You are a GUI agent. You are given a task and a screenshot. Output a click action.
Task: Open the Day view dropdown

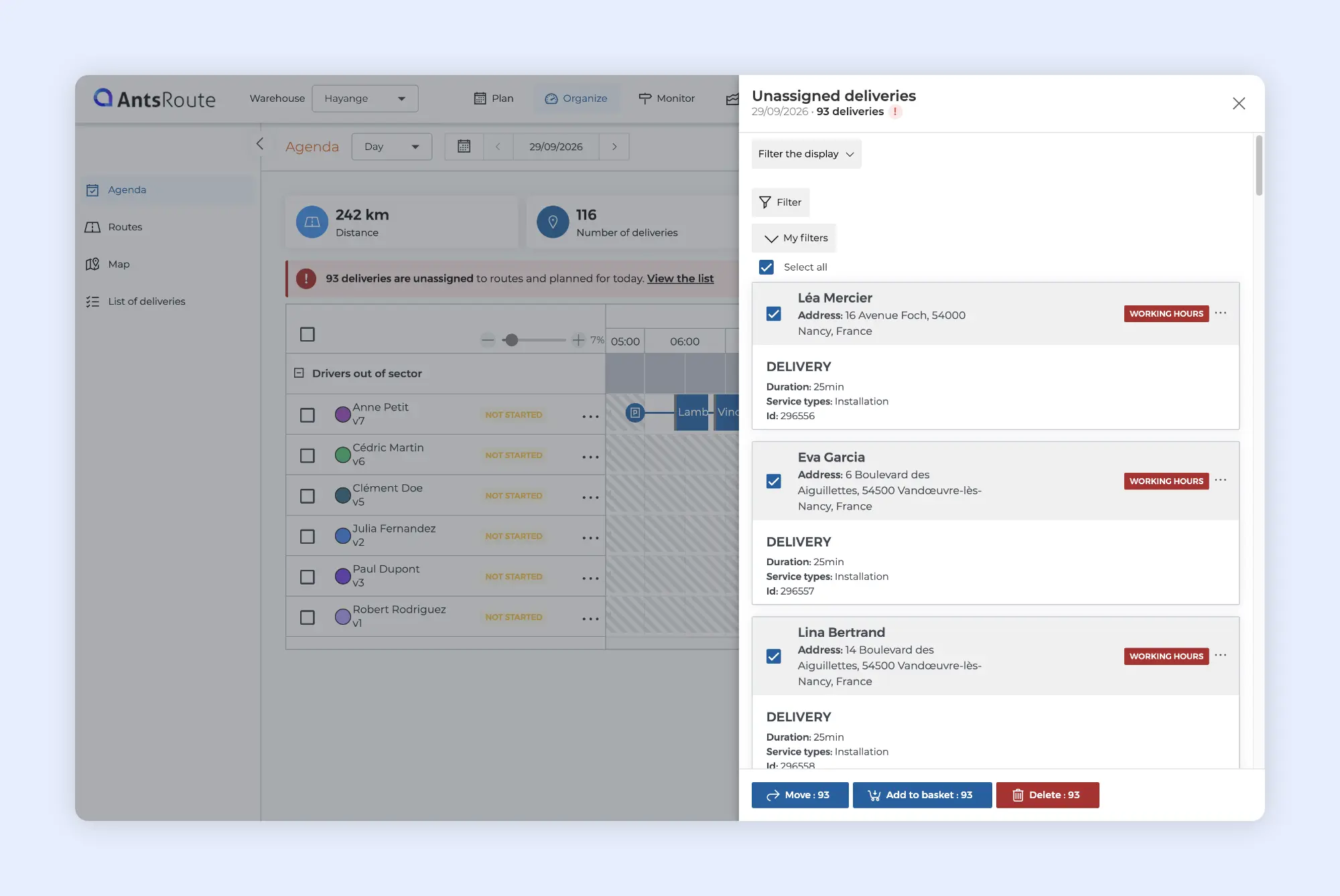pyautogui.click(x=392, y=147)
